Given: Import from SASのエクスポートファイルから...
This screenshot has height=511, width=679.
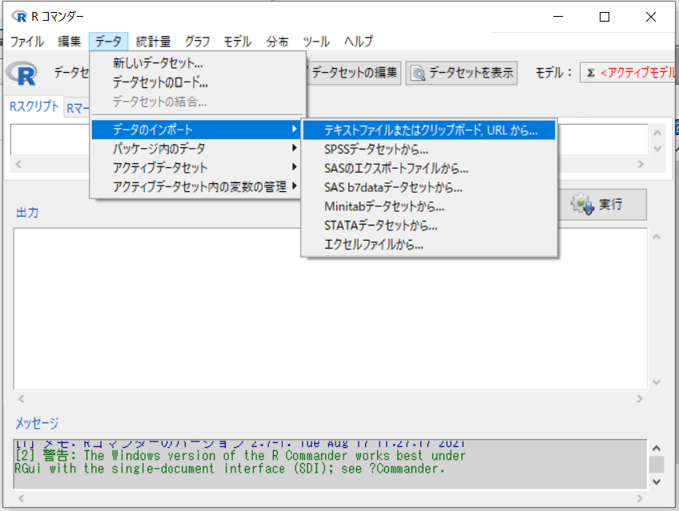Looking at the screenshot, I should 429,168.
